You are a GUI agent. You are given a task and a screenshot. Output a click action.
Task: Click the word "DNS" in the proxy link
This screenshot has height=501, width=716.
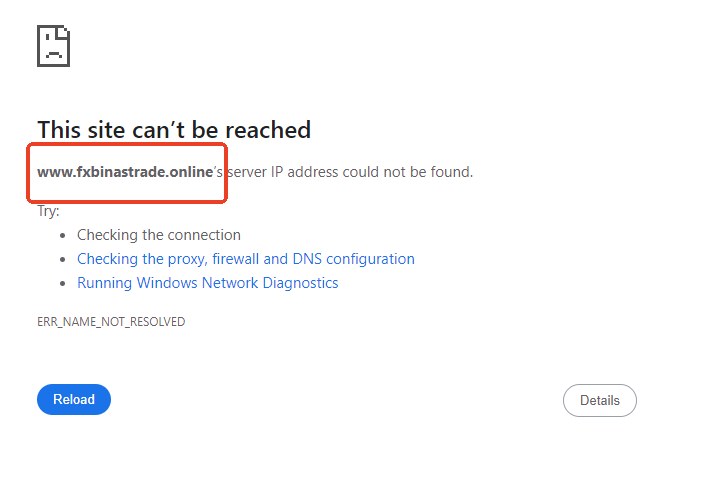[x=307, y=259]
